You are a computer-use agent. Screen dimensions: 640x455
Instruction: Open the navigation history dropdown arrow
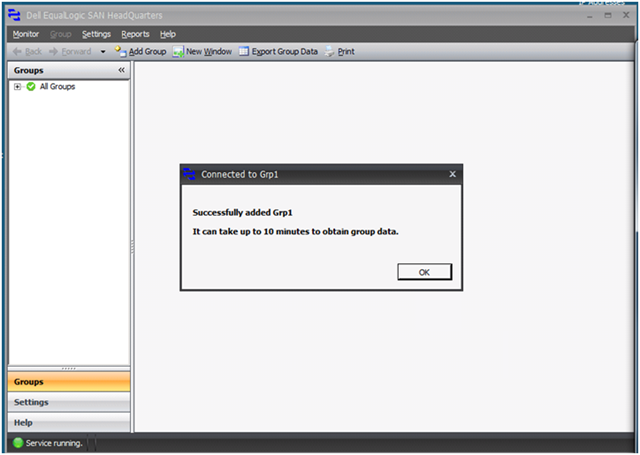tap(103, 51)
